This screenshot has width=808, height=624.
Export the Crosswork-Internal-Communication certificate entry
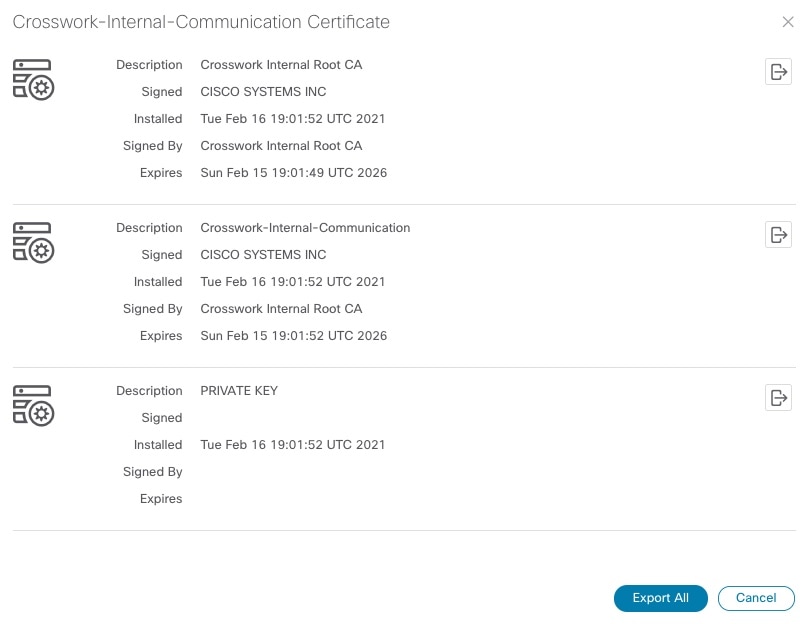[778, 235]
